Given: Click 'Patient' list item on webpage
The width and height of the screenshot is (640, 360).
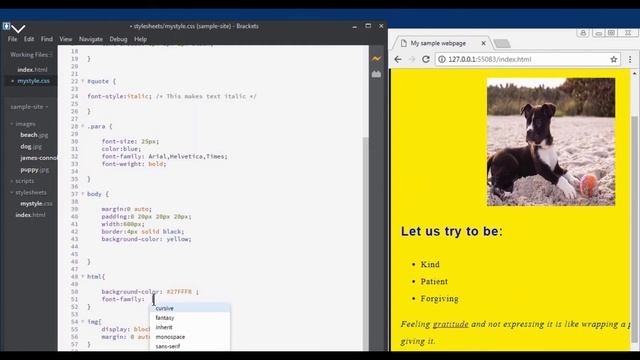Looking at the screenshot, I should coord(434,282).
